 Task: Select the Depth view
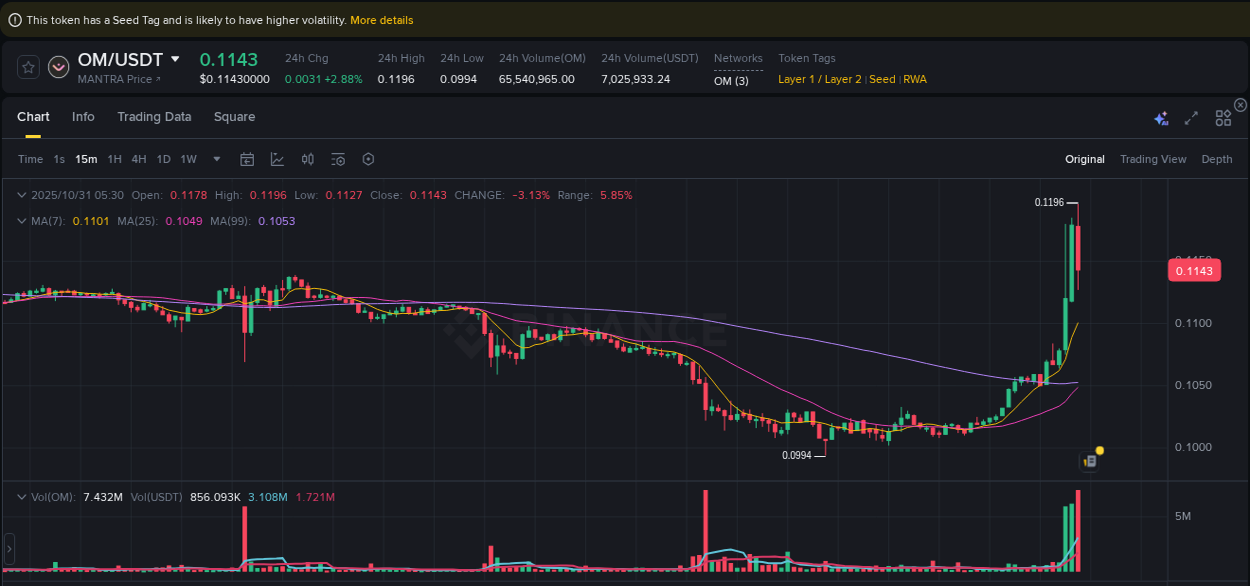[1216, 159]
